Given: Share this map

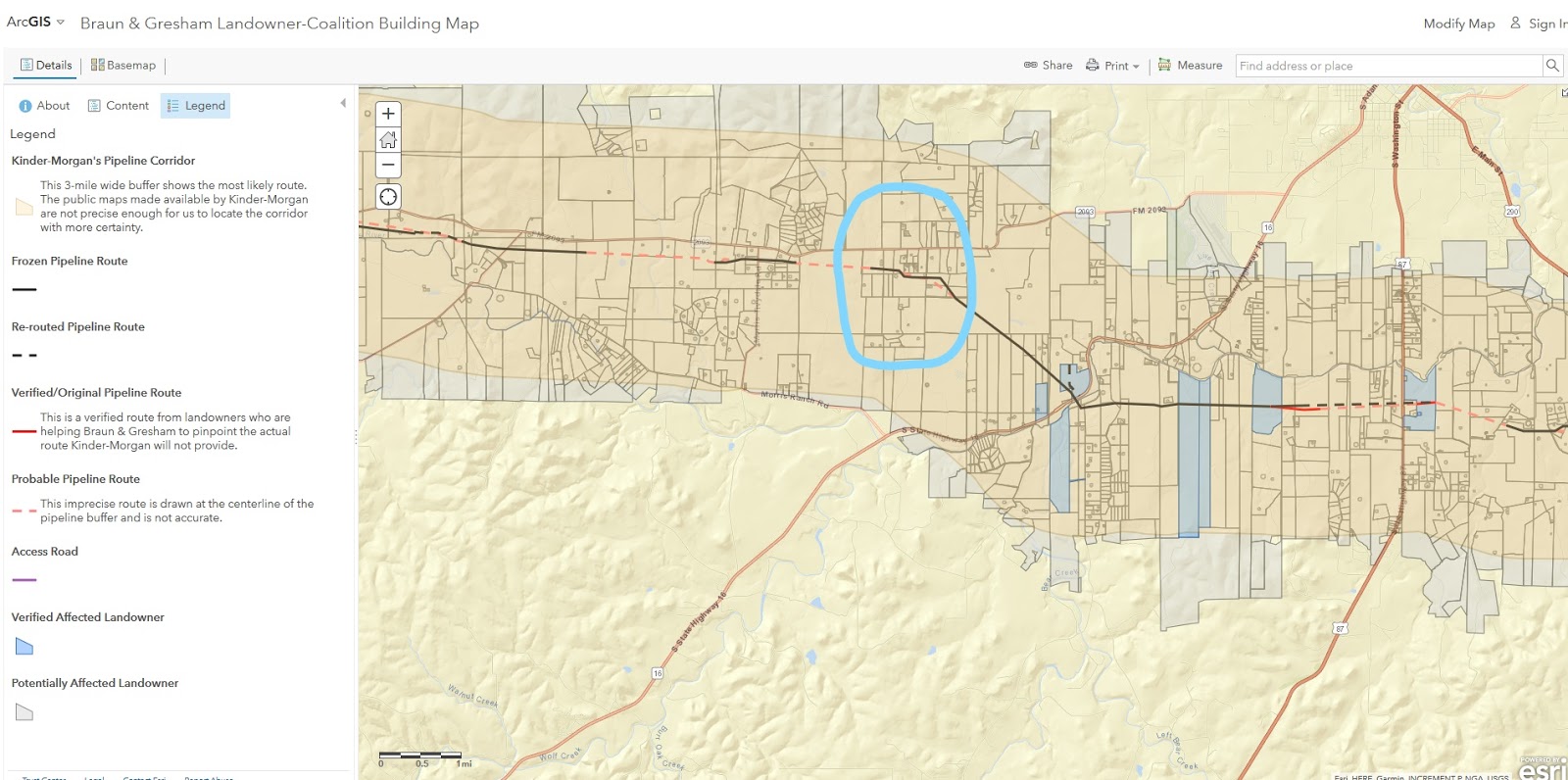Looking at the screenshot, I should pos(1048,66).
